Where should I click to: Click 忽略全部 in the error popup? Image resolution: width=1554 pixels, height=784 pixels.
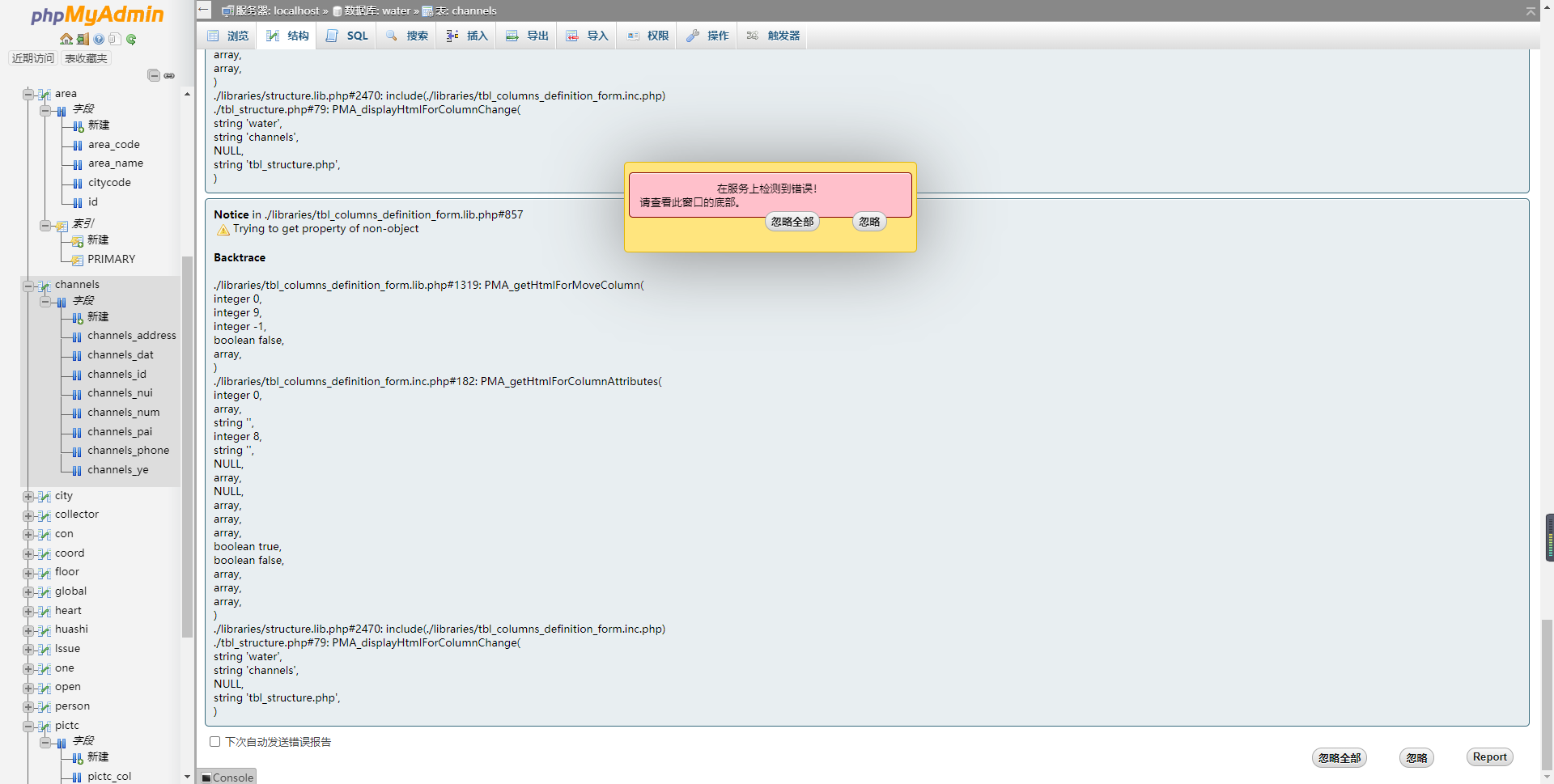click(792, 222)
